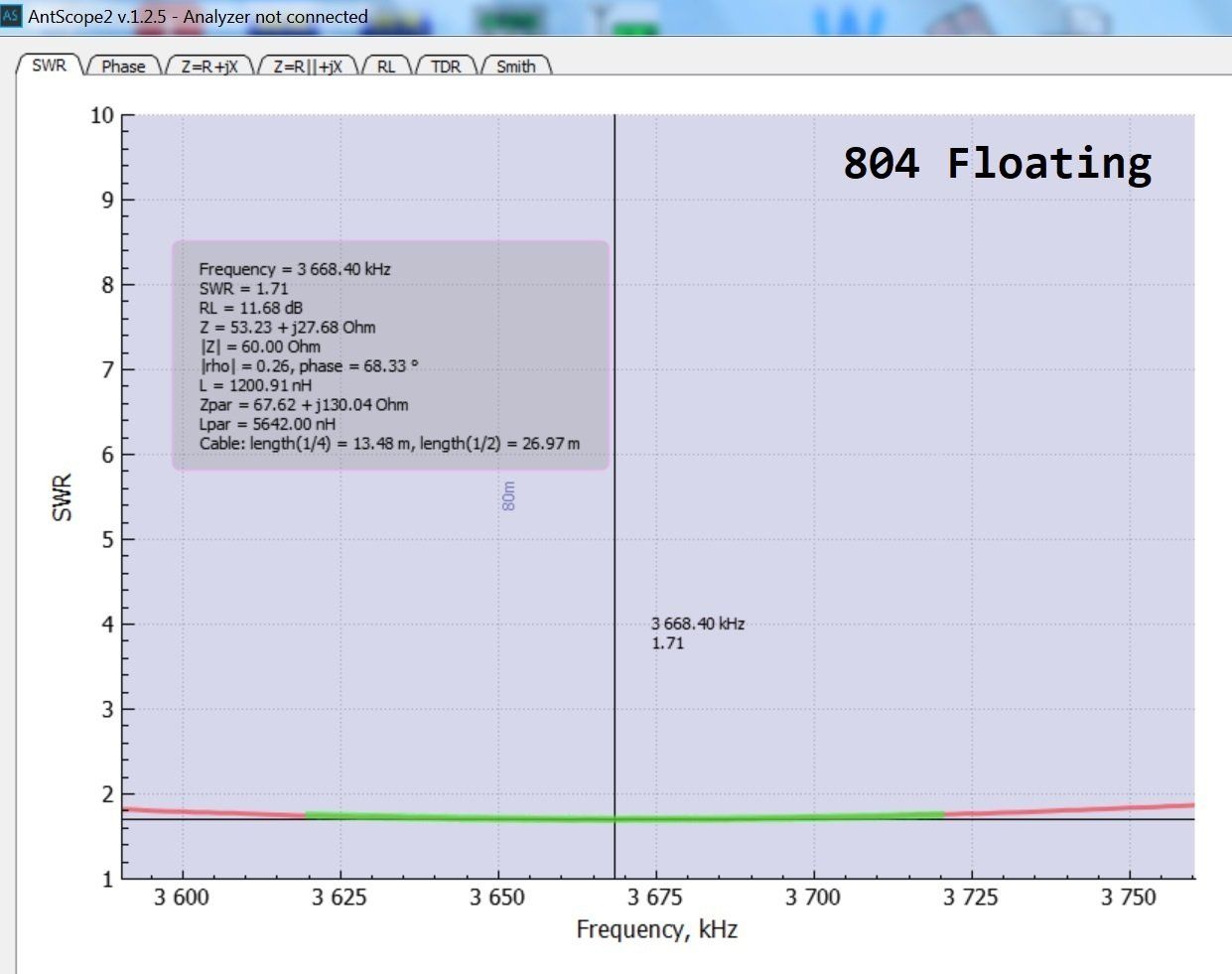Open the Phase tab

[x=123, y=67]
